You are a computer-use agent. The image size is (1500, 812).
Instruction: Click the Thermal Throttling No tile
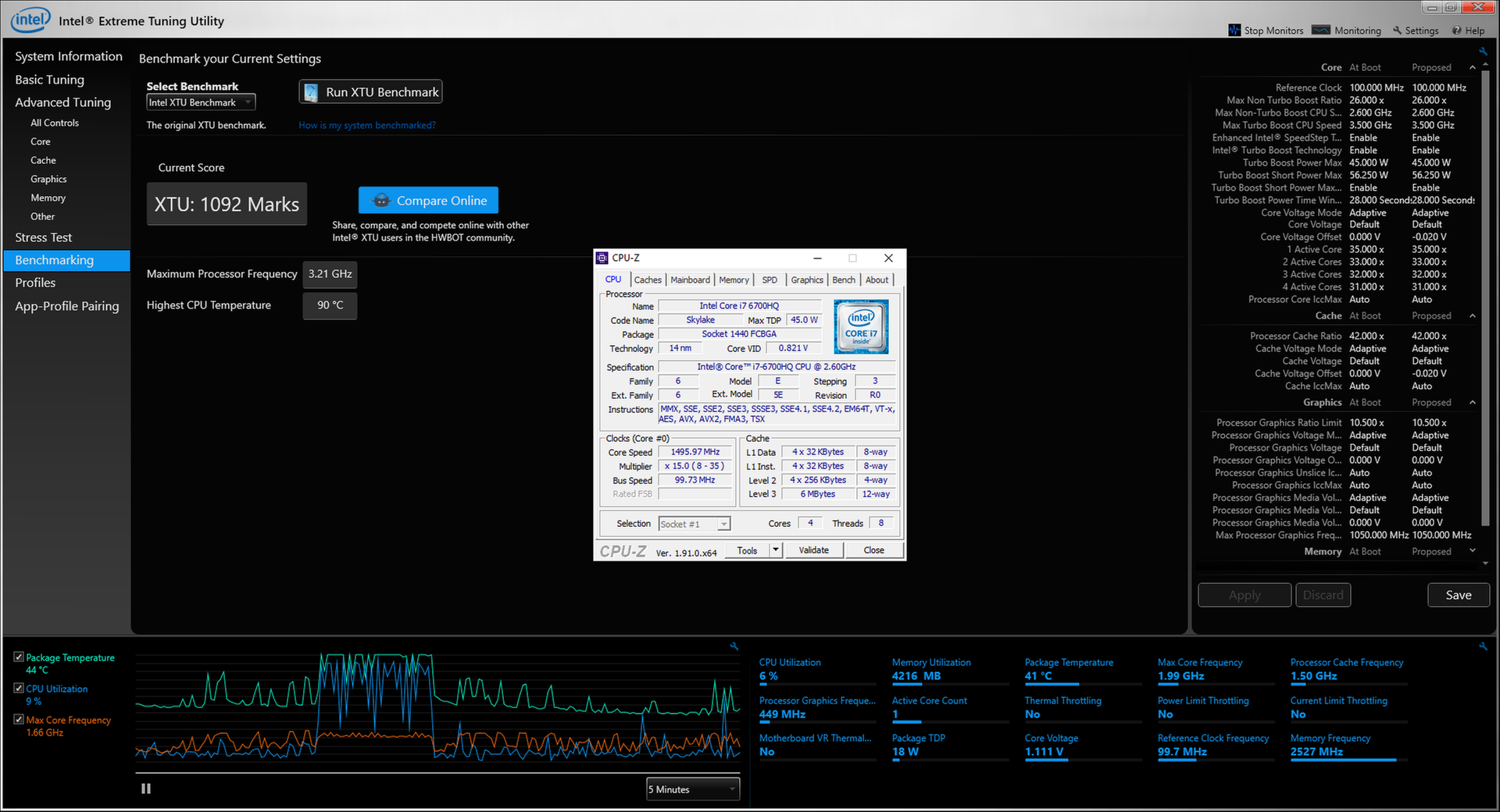click(1081, 708)
